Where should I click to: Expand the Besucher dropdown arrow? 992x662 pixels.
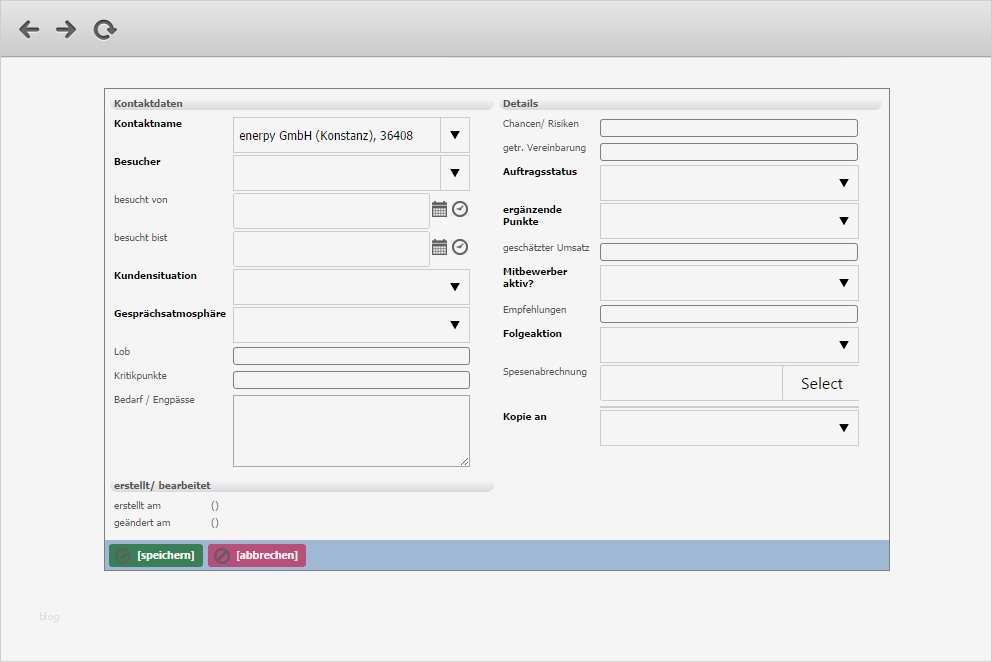coord(455,173)
